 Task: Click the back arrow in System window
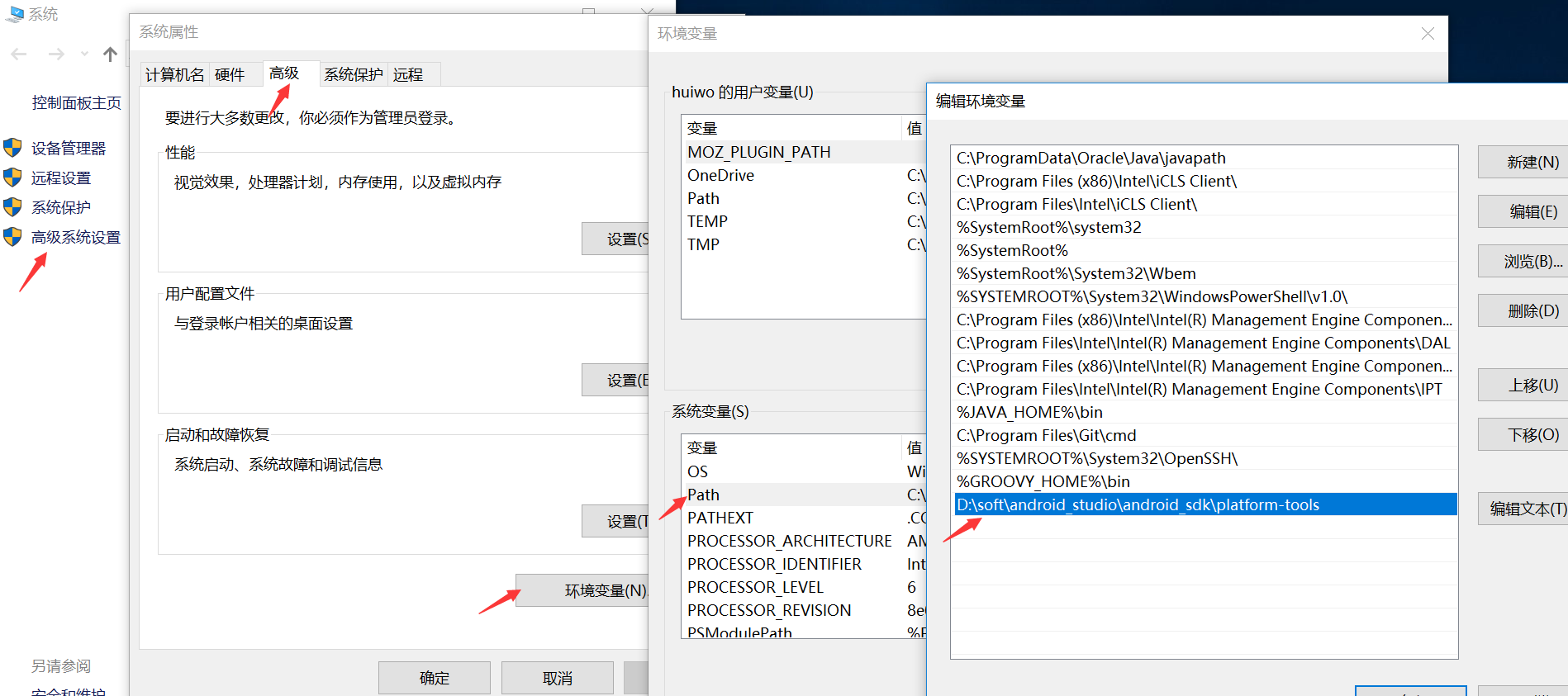pos(19,54)
